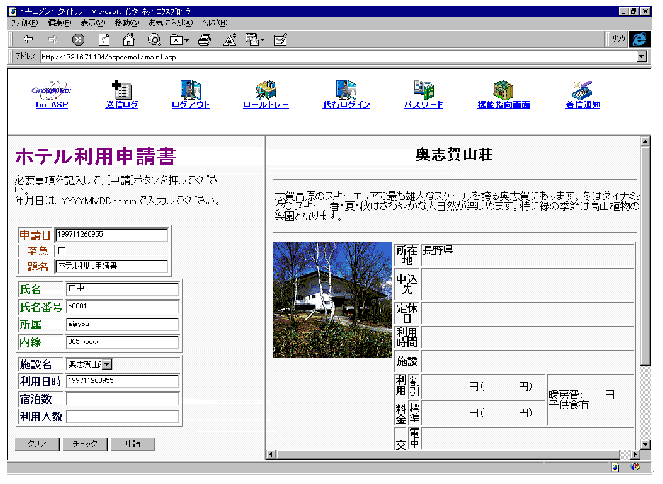663x484 pixels.
Task: Go back with the browser Back arrow
Action: [28, 40]
